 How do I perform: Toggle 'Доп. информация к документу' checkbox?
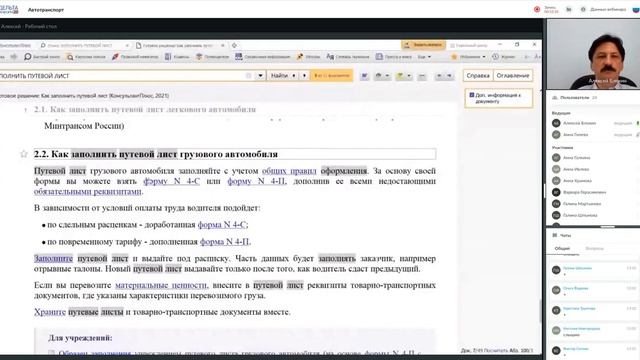tap(472, 95)
